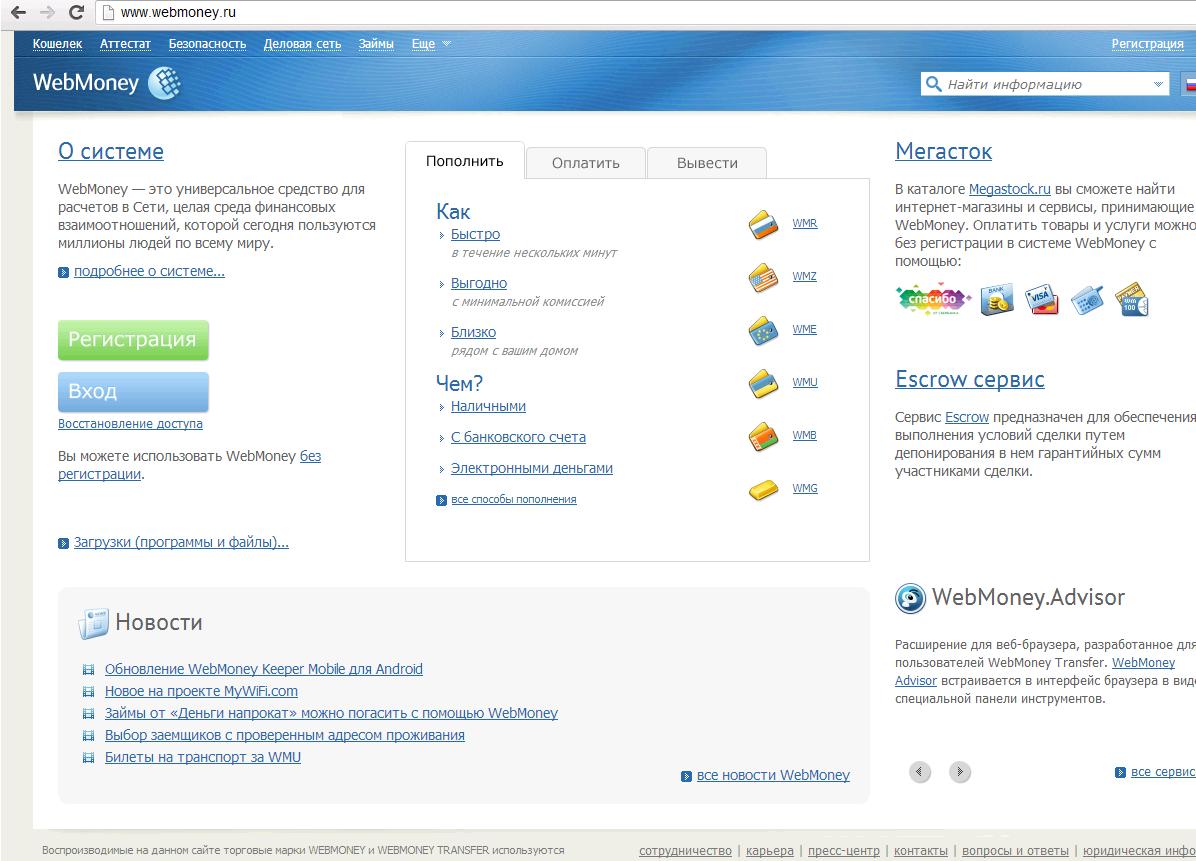The image size is (1196, 861).
Task: Click the browser forward arrow
Action: point(47,12)
